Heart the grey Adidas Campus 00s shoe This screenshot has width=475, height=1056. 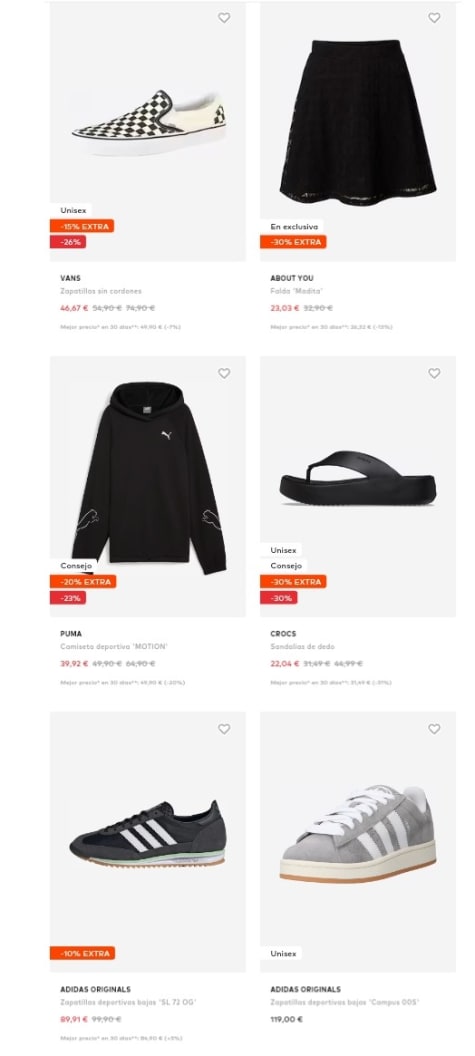[434, 729]
